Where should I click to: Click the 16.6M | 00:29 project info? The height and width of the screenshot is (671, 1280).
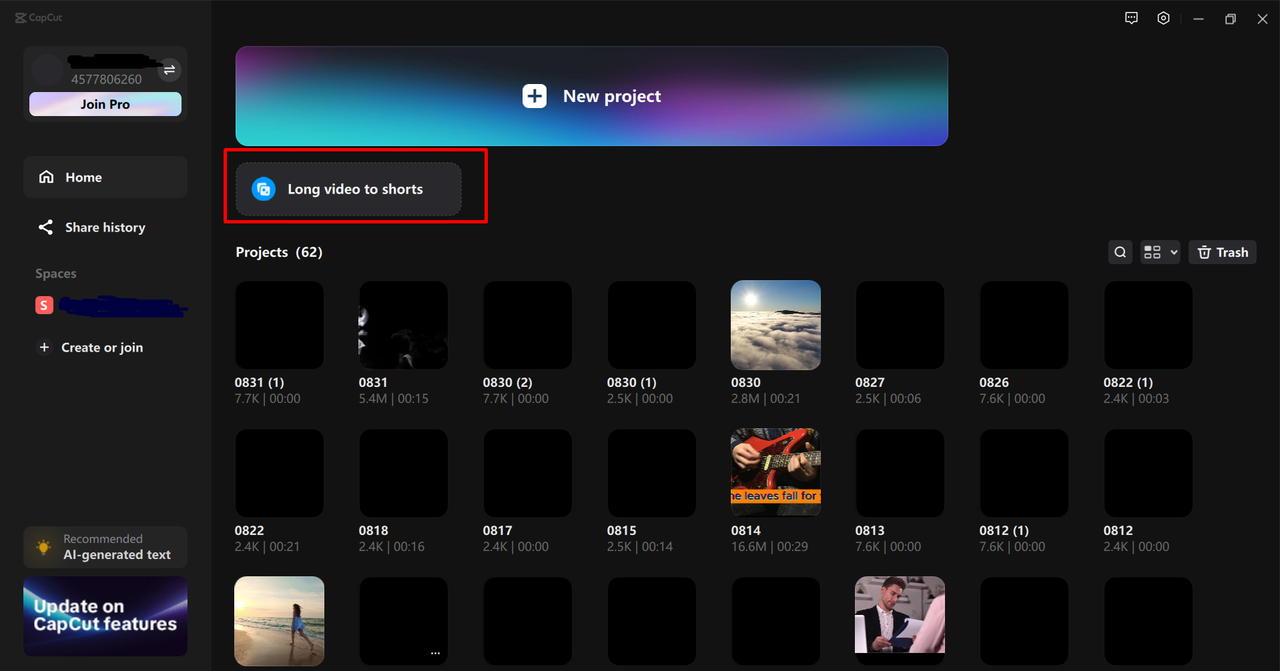(x=770, y=547)
